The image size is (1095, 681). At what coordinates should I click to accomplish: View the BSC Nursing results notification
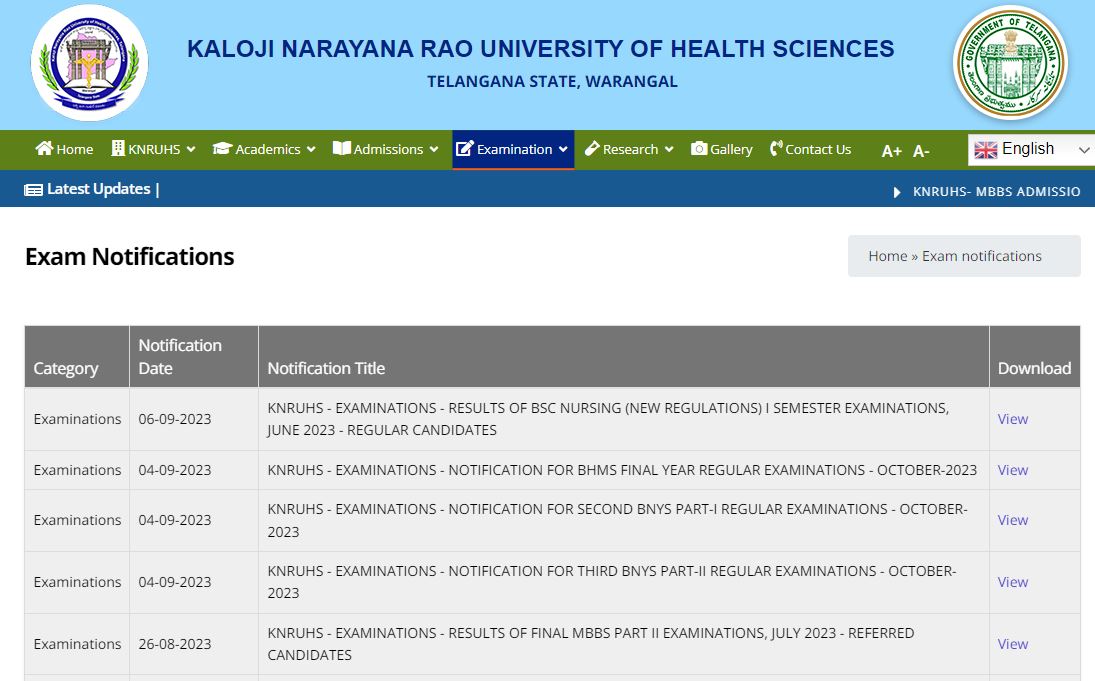(x=1012, y=419)
